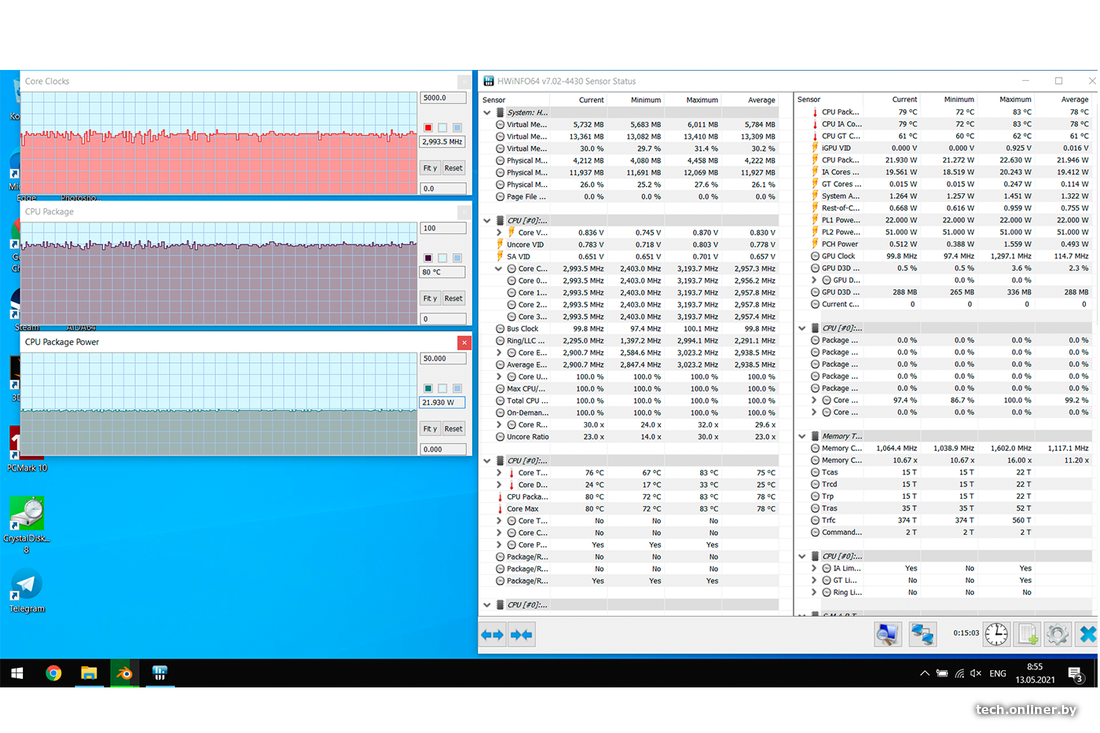The height and width of the screenshot is (733, 1100).
Task: Click the clock reset-timer icon
Action: pyautogui.click(x=996, y=634)
